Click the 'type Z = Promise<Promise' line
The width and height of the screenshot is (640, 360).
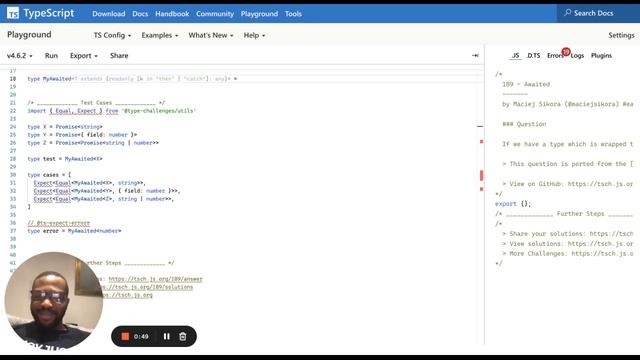[x=93, y=143]
